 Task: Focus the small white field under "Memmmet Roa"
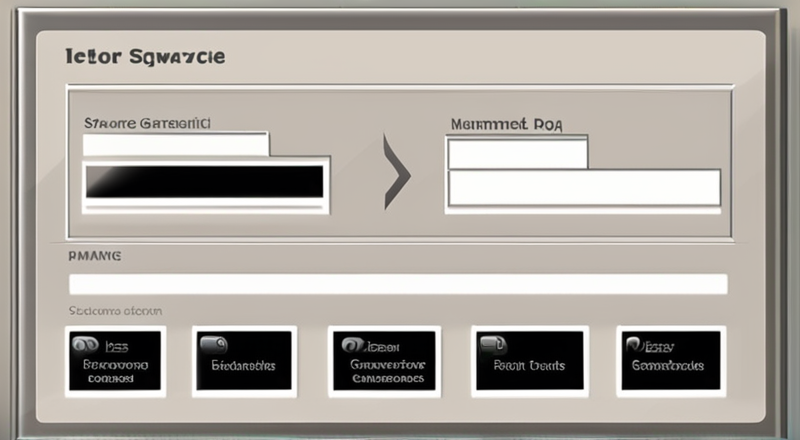coord(517,153)
